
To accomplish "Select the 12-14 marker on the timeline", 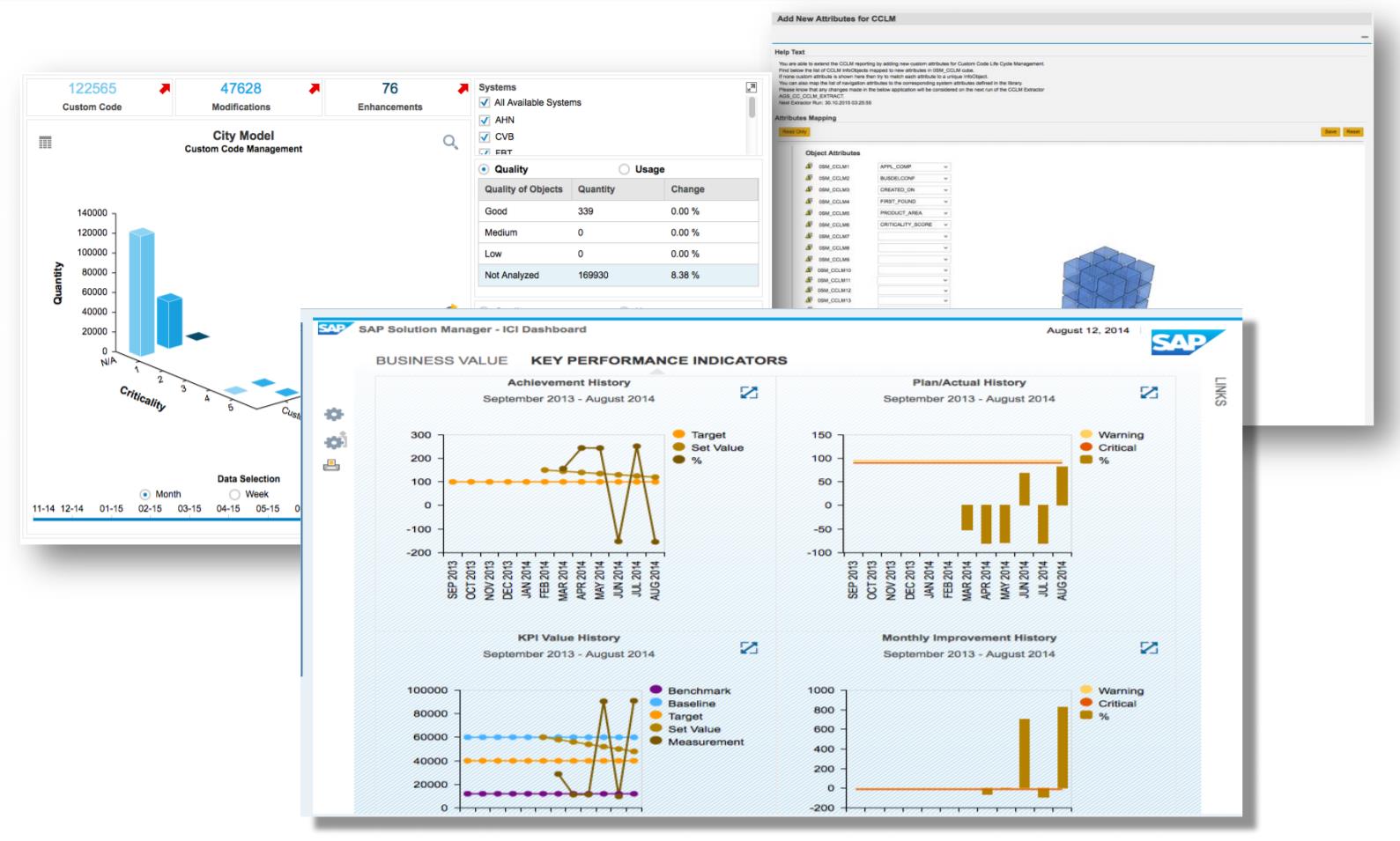I will (x=72, y=508).
